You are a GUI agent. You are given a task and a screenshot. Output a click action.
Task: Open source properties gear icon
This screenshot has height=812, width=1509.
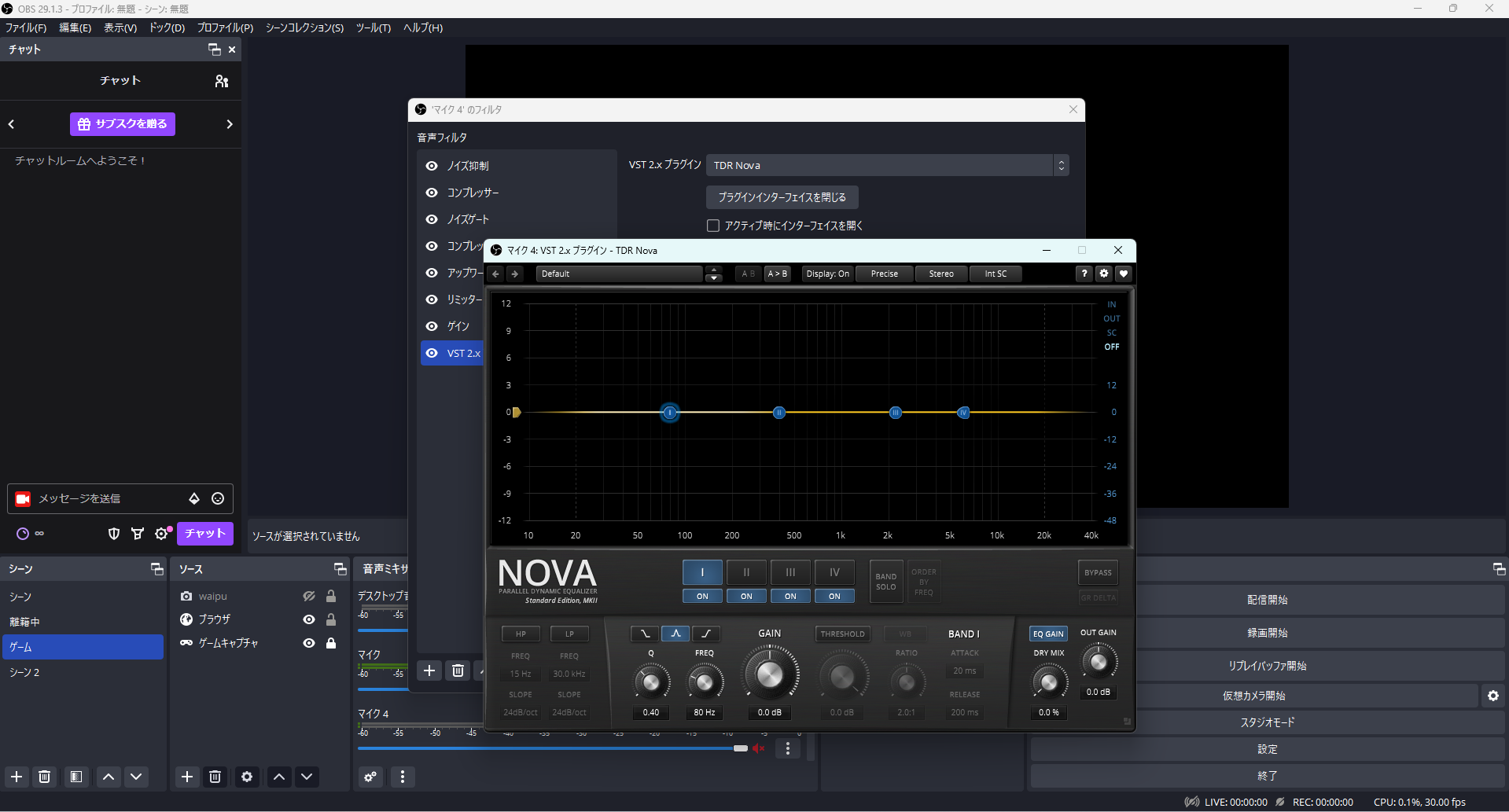[247, 777]
